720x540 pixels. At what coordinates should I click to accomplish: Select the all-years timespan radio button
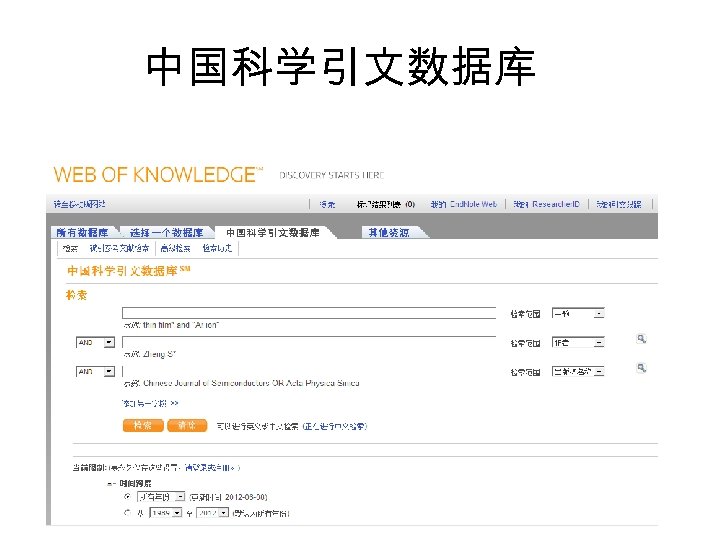128,496
